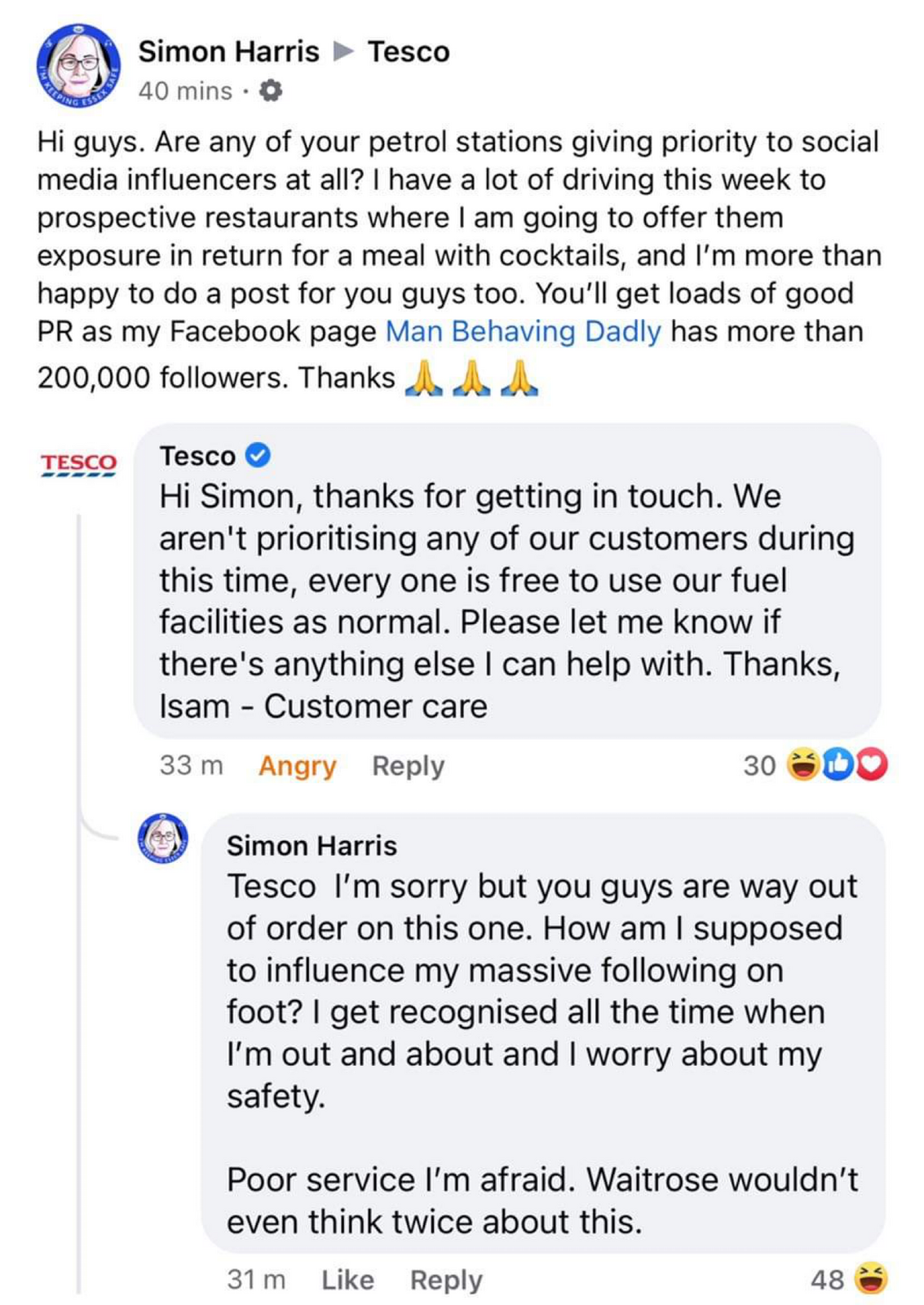This screenshot has width=924, height=1305.
Task: Show who reacted via the 30 count
Action: [x=758, y=765]
